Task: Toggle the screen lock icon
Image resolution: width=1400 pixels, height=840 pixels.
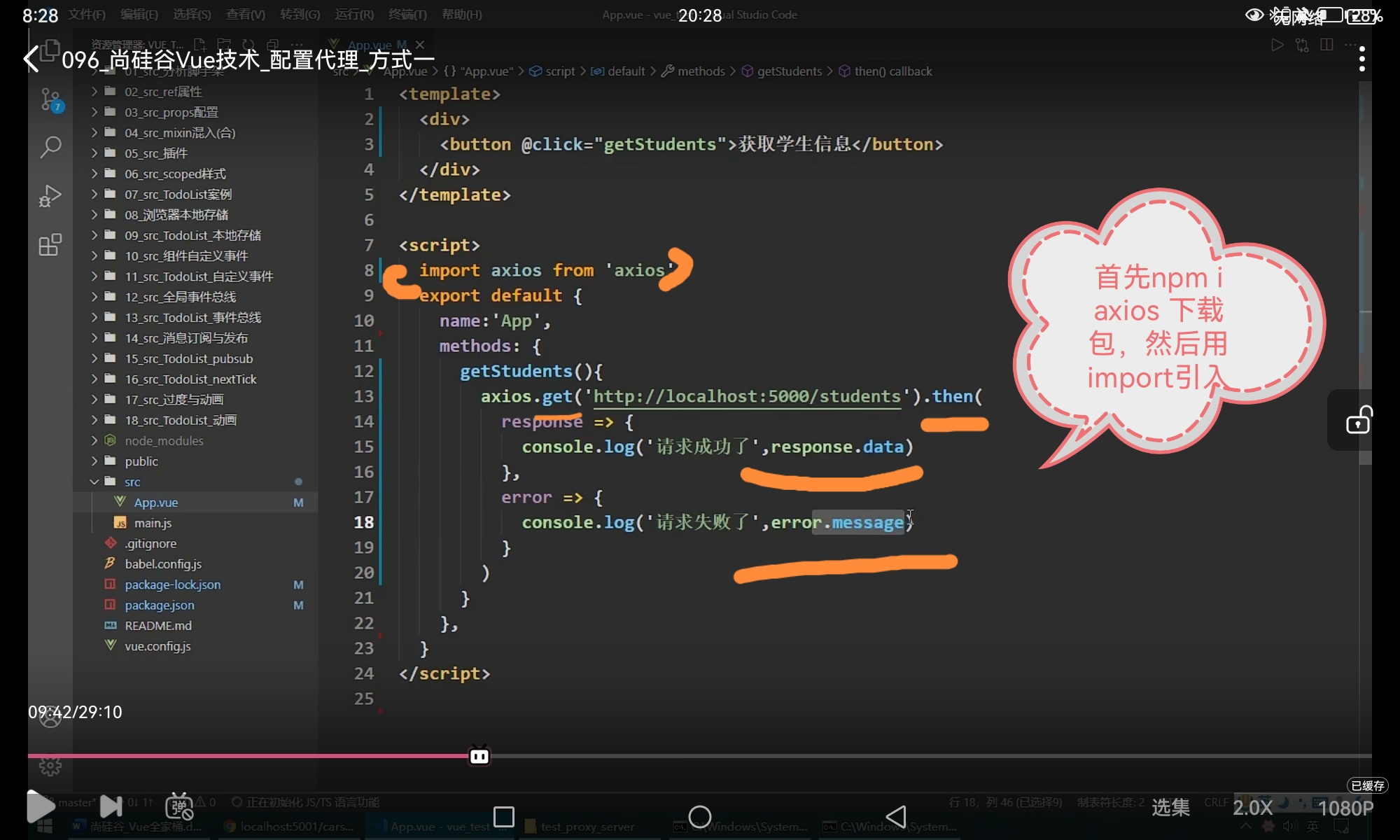Action: pyautogui.click(x=1359, y=420)
